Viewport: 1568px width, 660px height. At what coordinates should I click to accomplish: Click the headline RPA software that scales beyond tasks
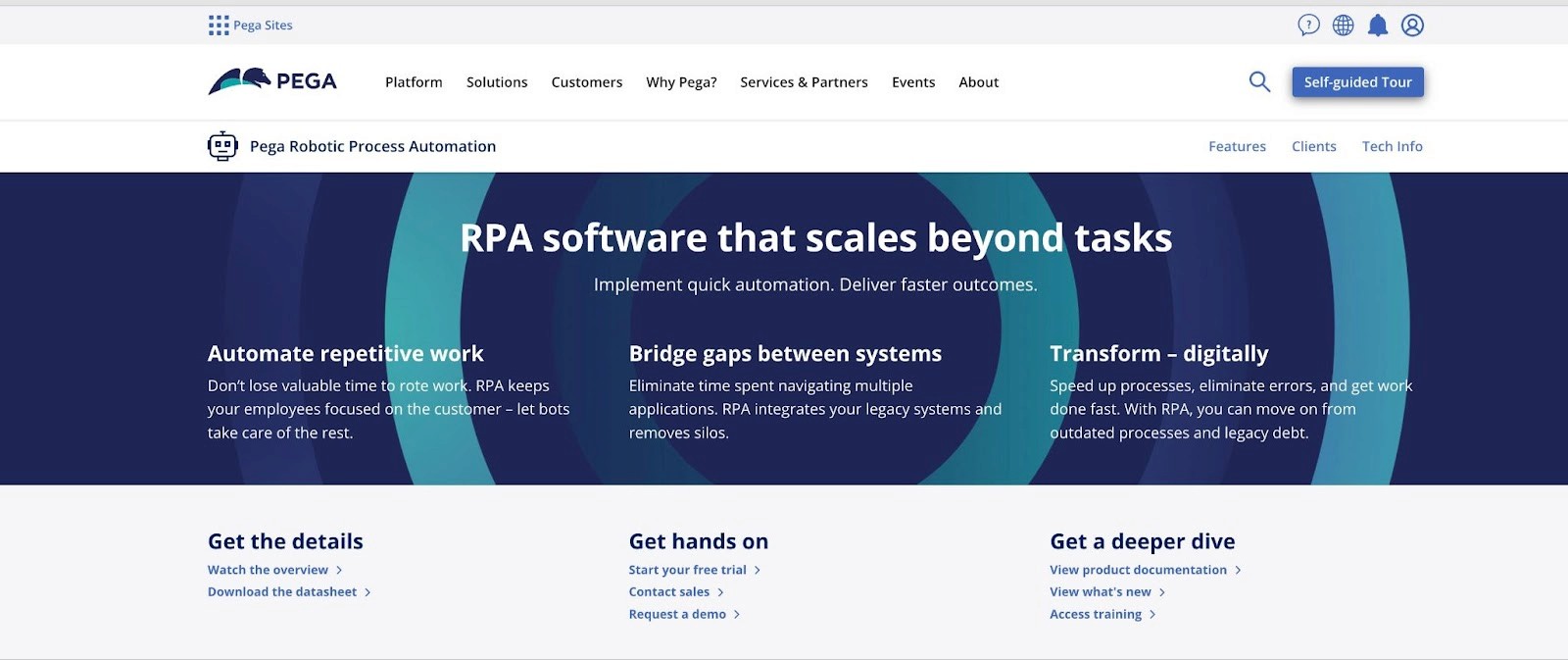click(815, 238)
